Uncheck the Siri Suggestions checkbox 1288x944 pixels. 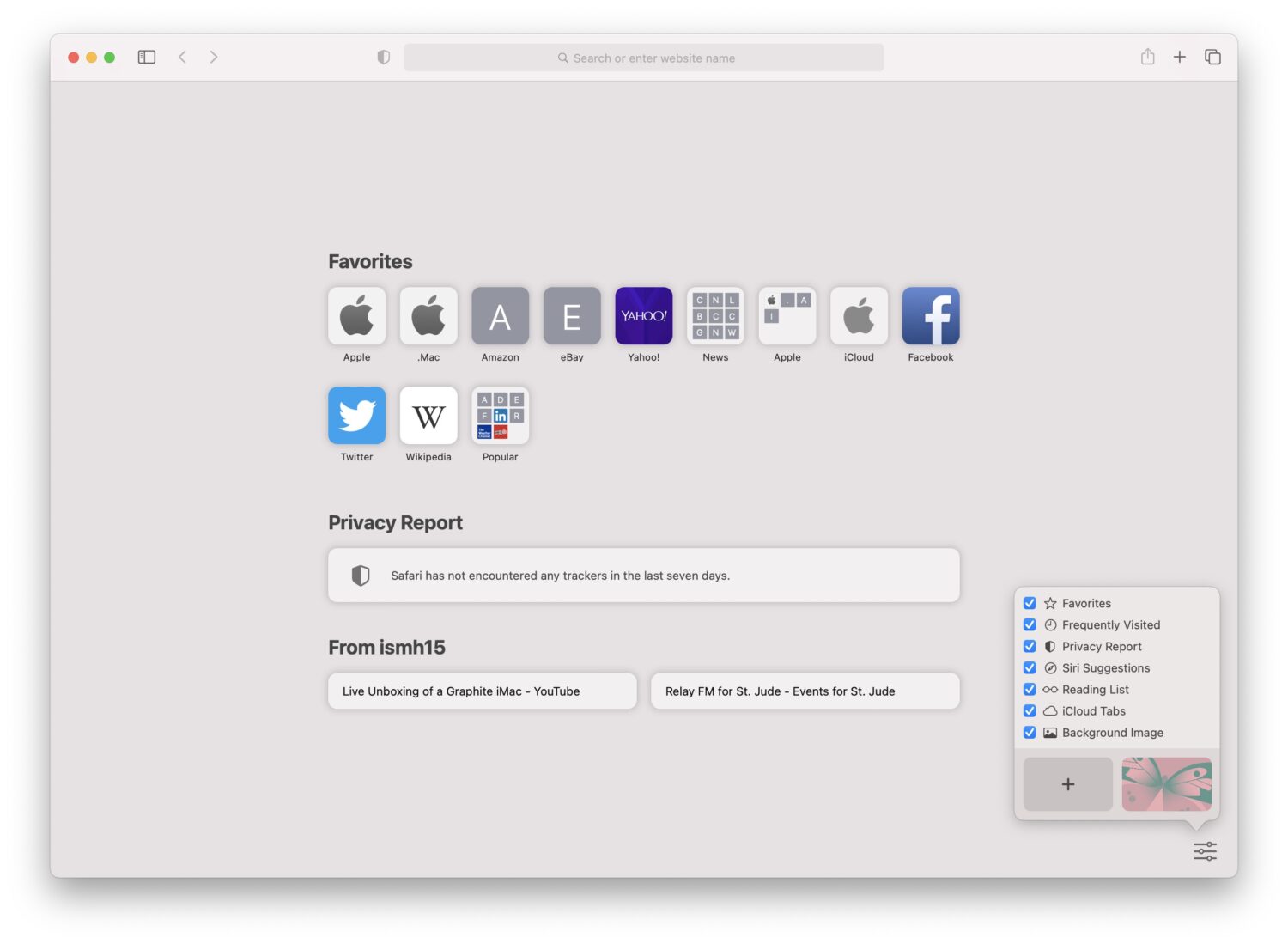click(1030, 667)
